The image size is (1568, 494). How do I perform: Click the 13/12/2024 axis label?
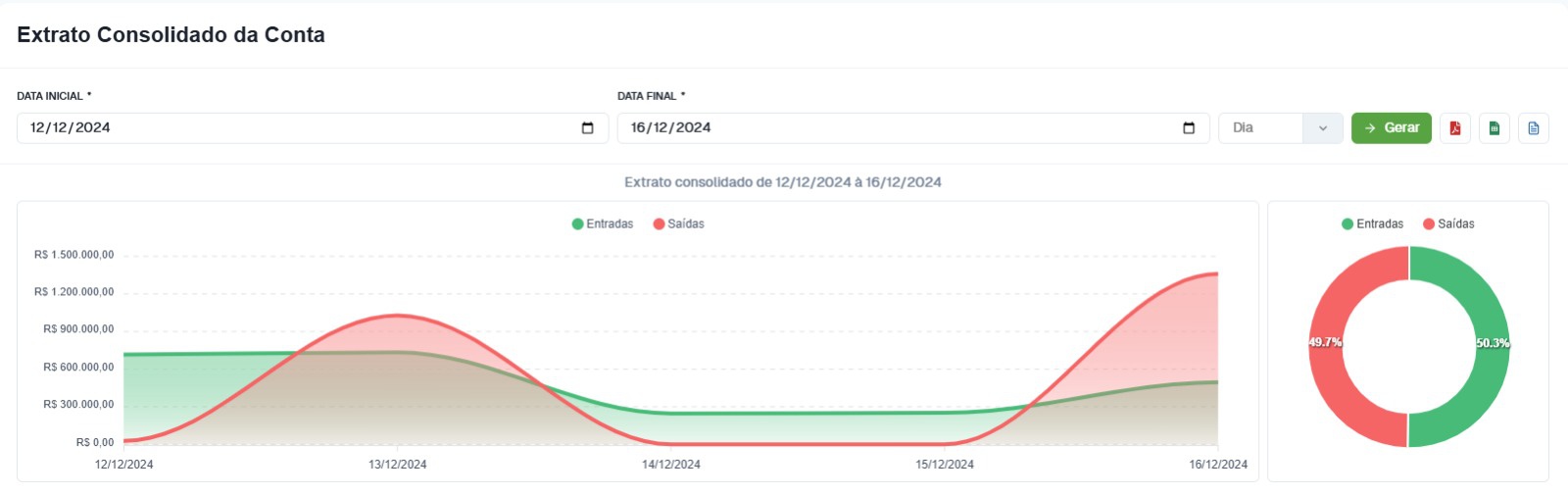(x=397, y=465)
